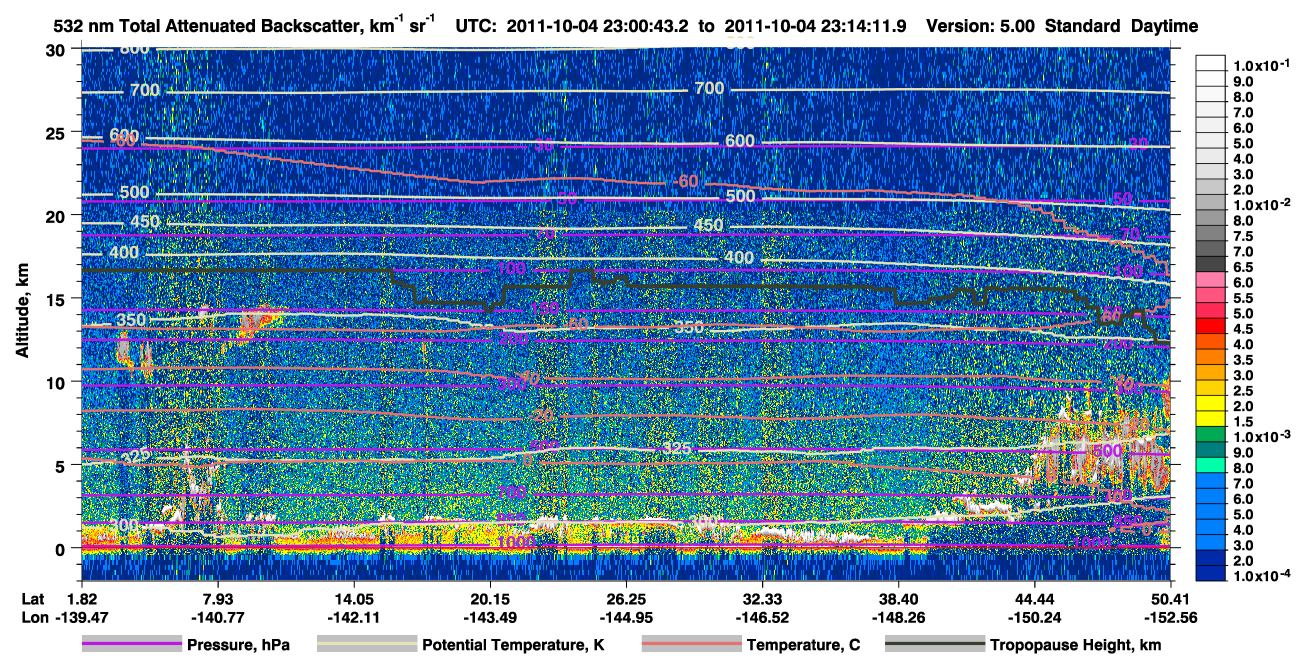Image resolution: width=1300 pixels, height=667 pixels.
Task: Click the 700 potential temperature contour label at left
Action: (144, 91)
